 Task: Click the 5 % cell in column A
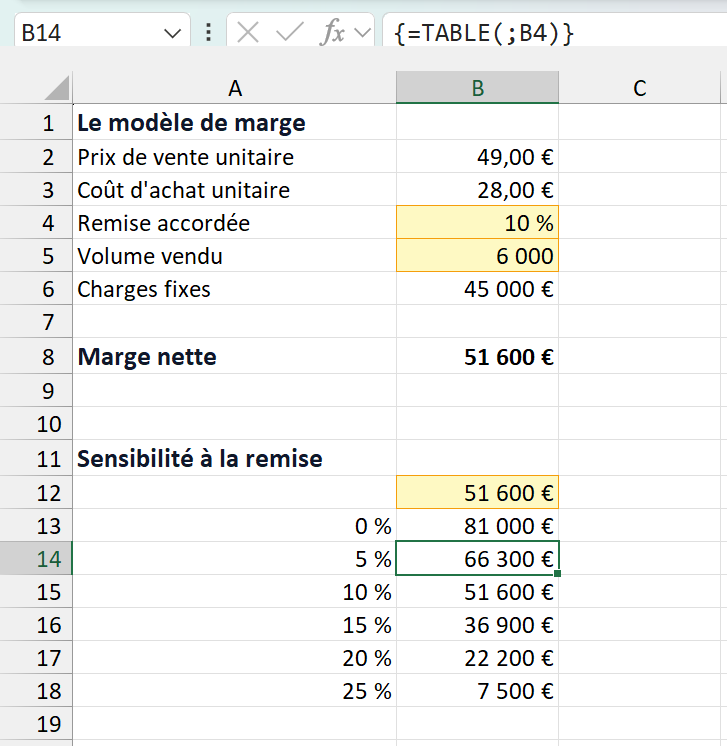(x=235, y=559)
